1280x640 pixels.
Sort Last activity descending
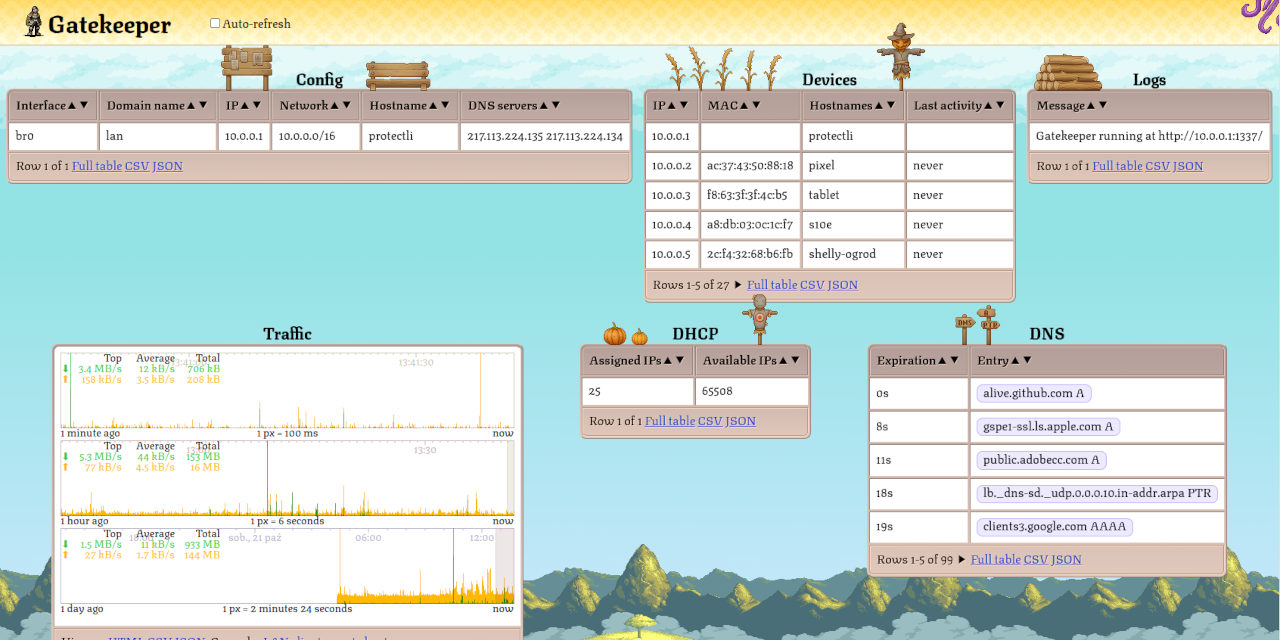[x=999, y=105]
